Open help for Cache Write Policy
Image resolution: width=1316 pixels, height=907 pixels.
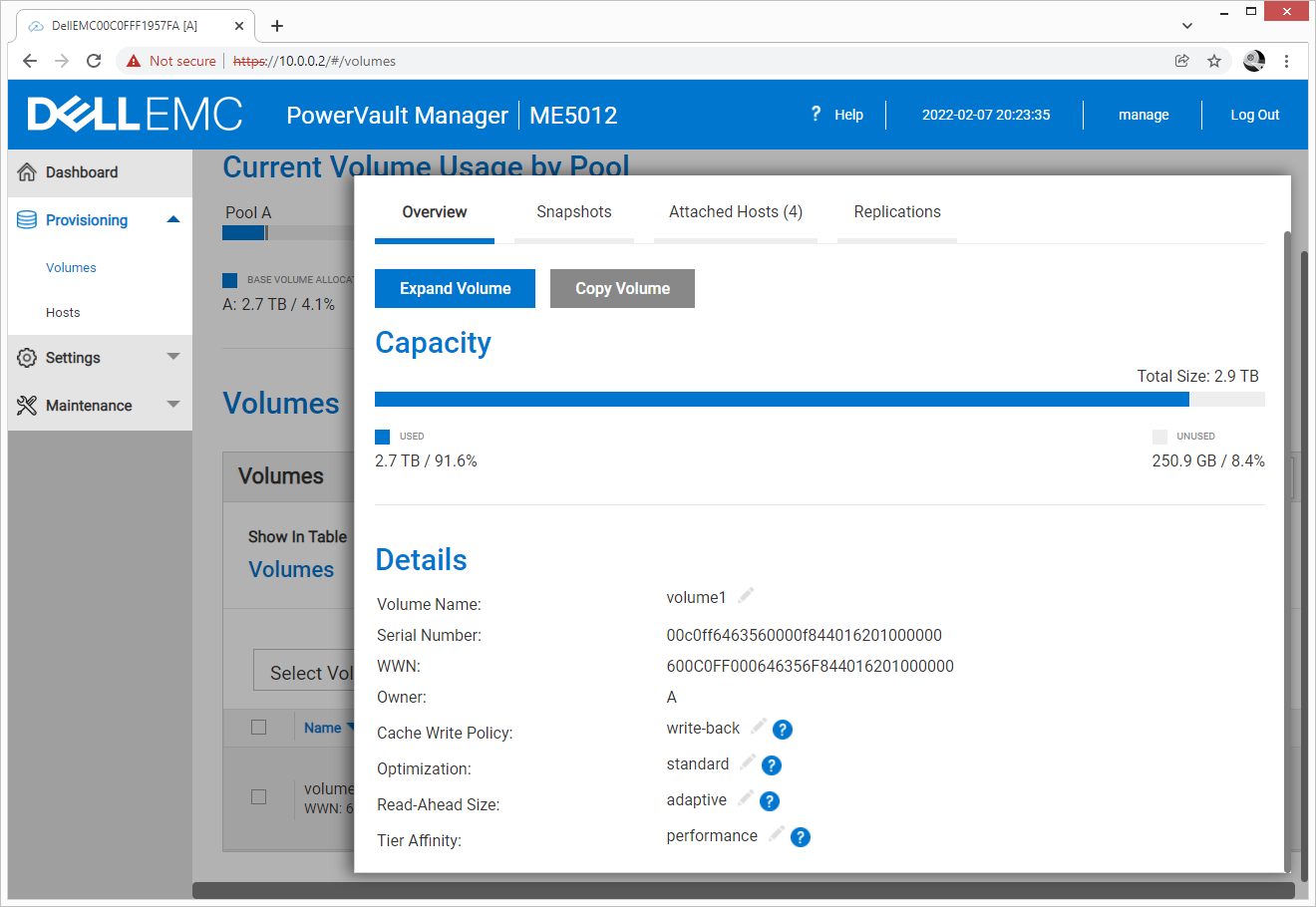tap(783, 730)
